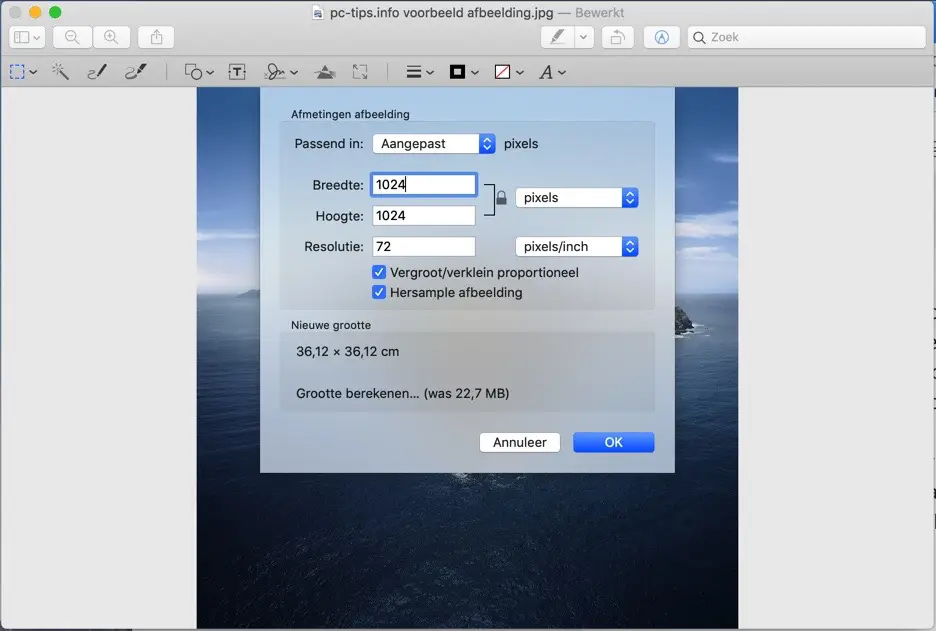Screen dimensions: 936x631
Task: Open the text style A button
Action: coord(546,72)
